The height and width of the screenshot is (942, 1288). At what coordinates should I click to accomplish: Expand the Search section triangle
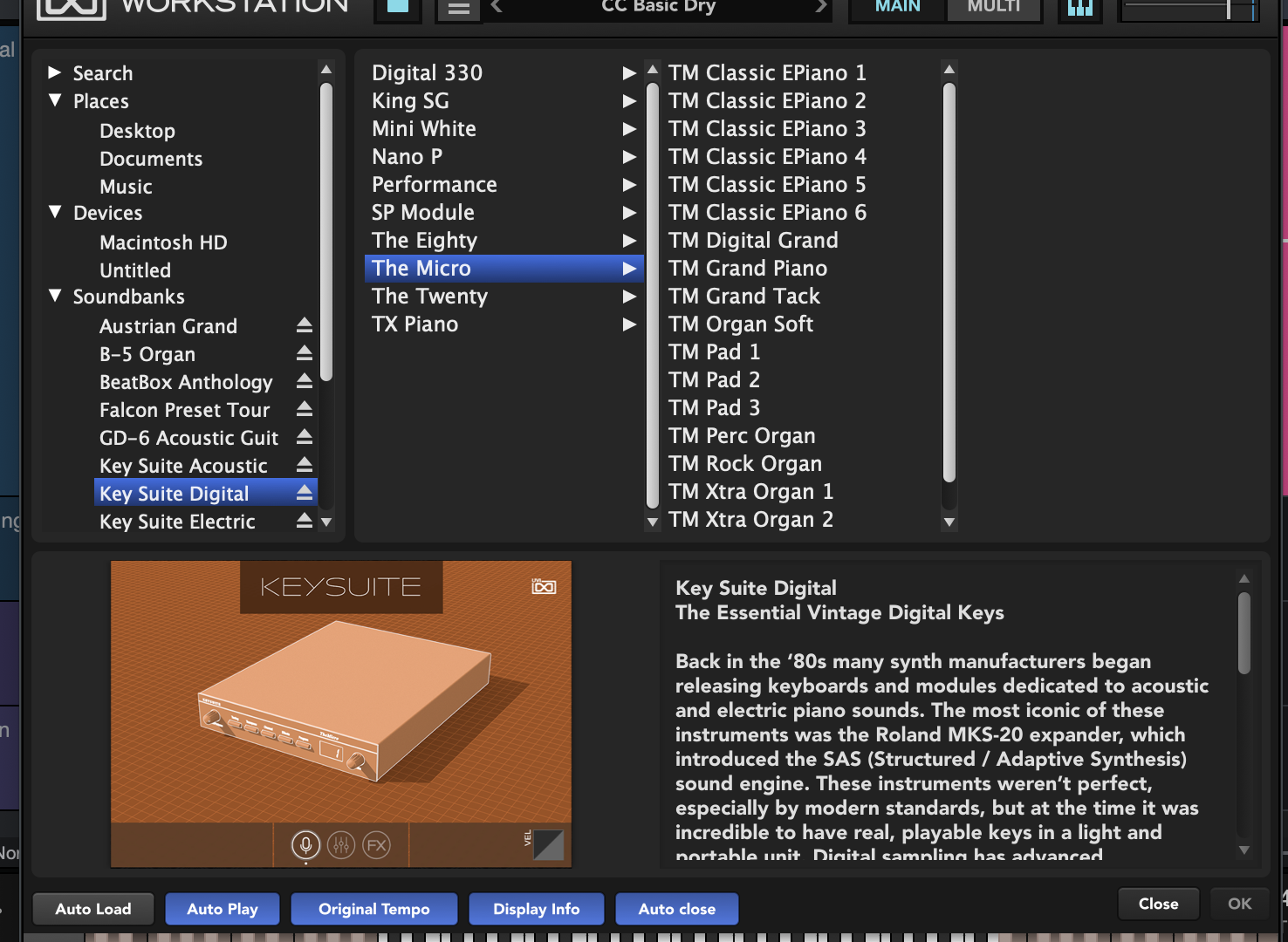point(54,72)
